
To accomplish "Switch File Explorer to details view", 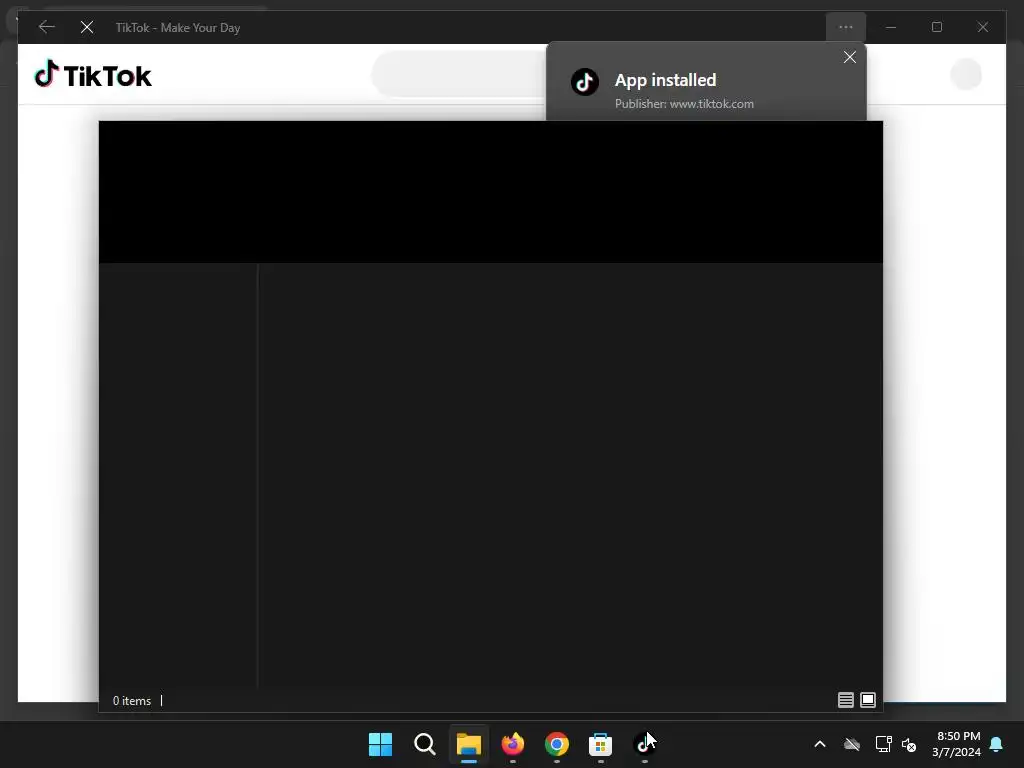I will [846, 700].
